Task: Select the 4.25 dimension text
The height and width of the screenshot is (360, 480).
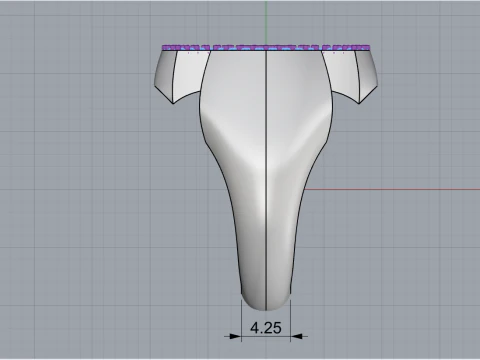Action: click(266, 328)
